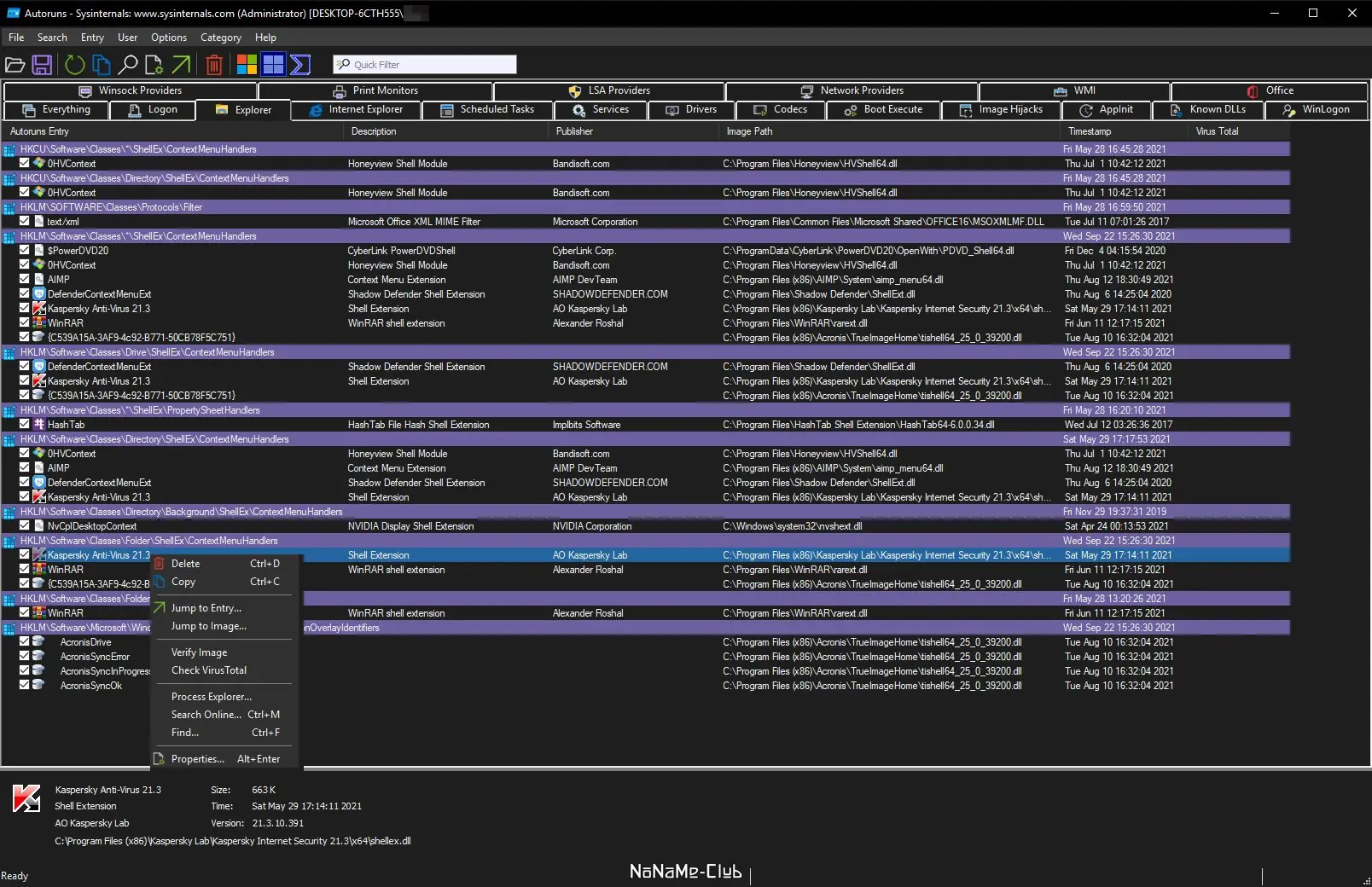Click the red Delete trash icon
The width and height of the screenshot is (1372, 887).
[x=215, y=65]
